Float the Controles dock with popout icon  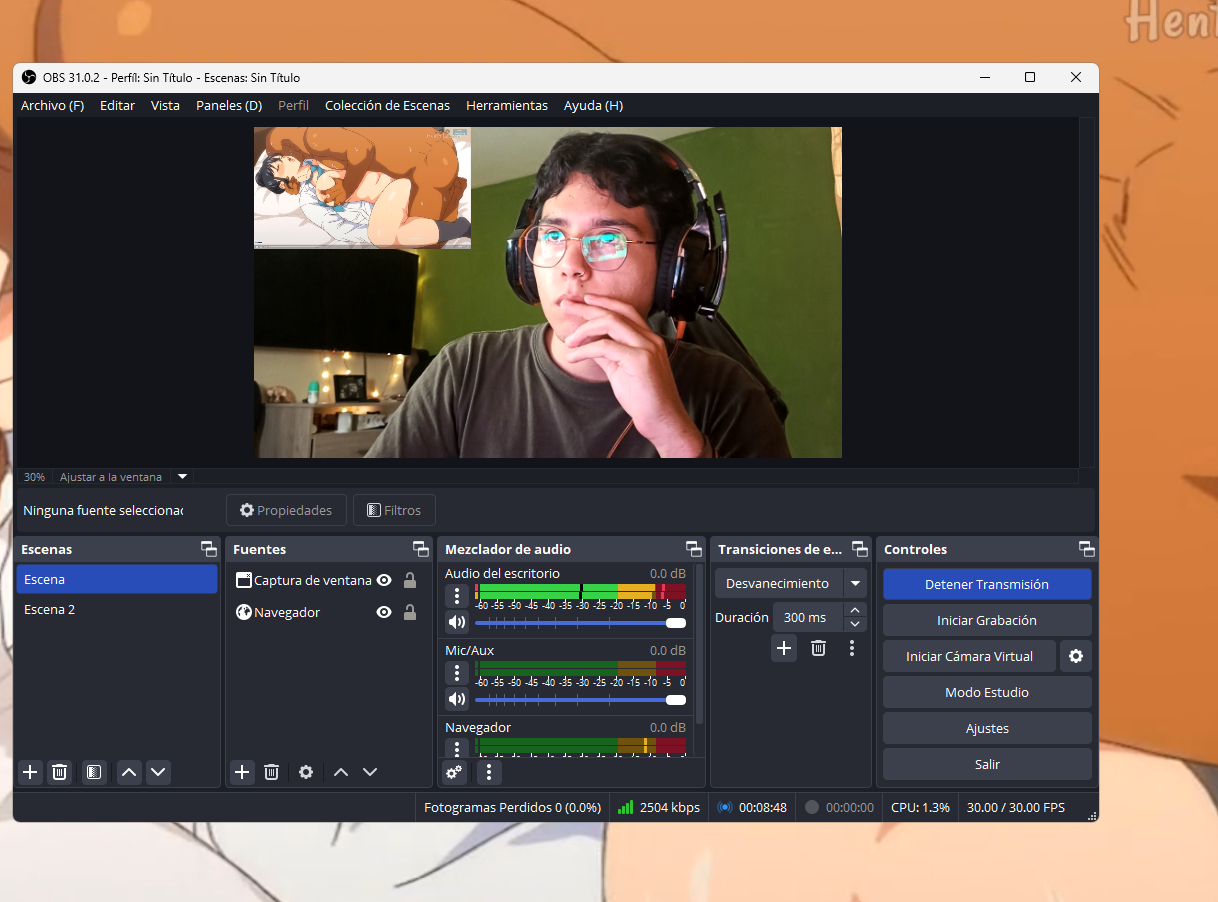[1086, 549]
